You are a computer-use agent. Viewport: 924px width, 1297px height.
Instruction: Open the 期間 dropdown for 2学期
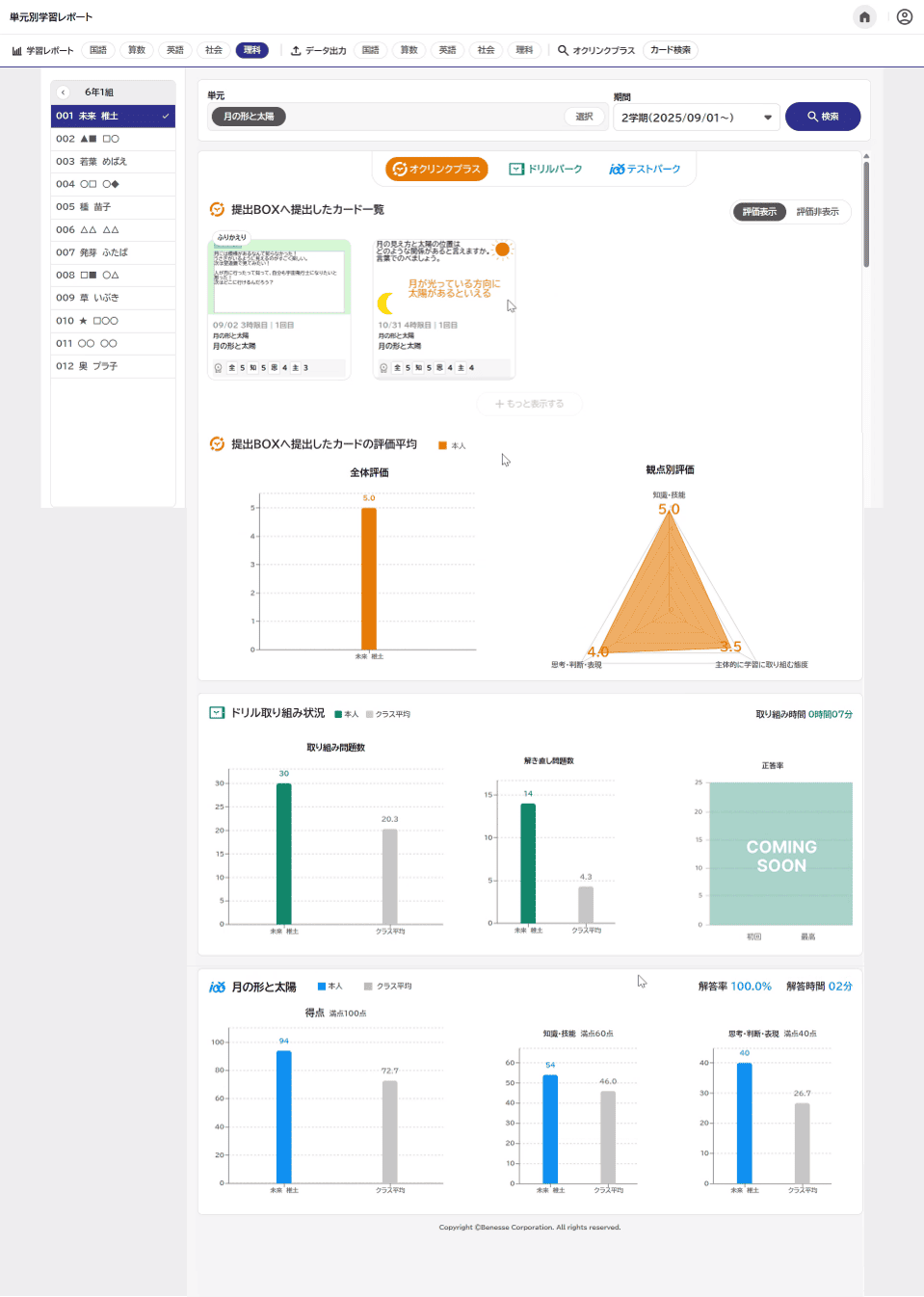click(696, 118)
